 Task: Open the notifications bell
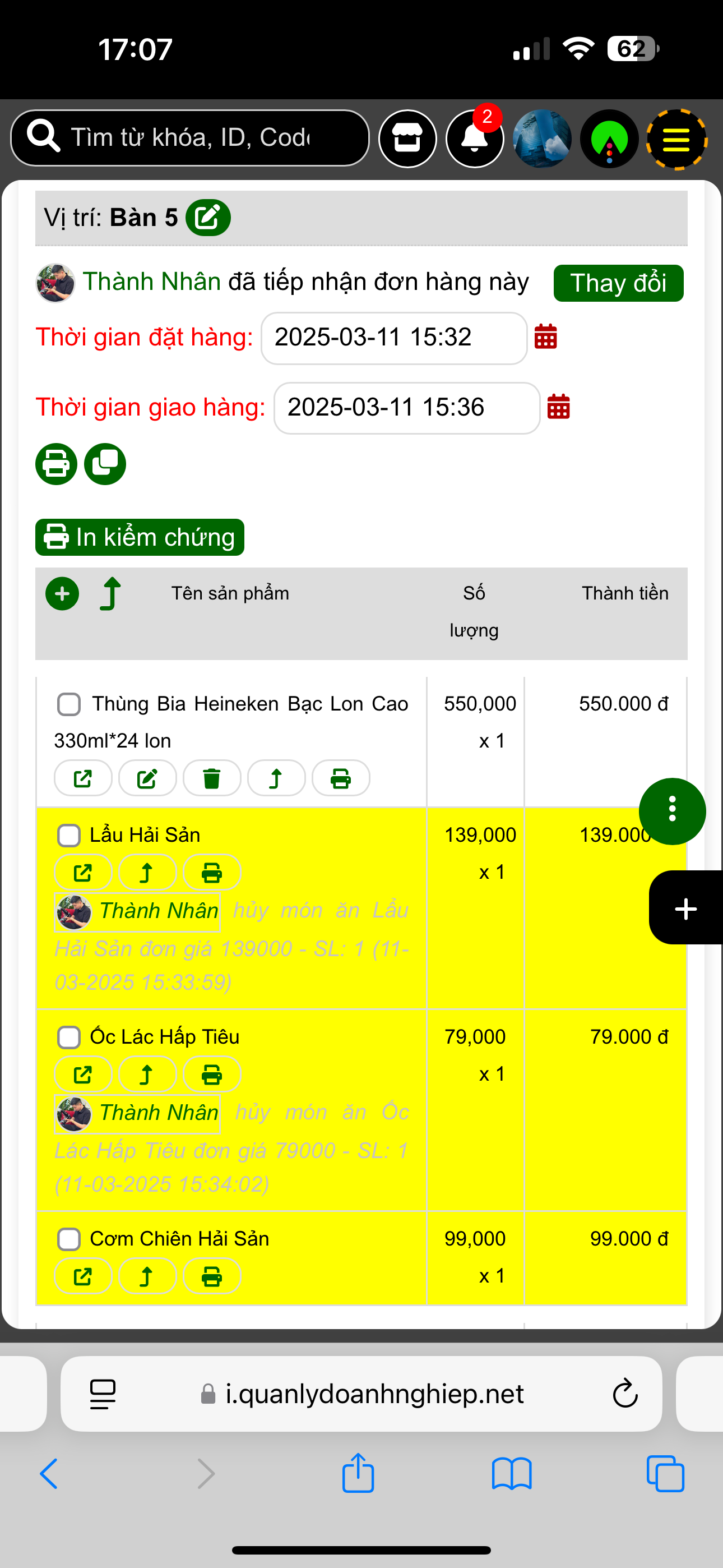point(475,139)
